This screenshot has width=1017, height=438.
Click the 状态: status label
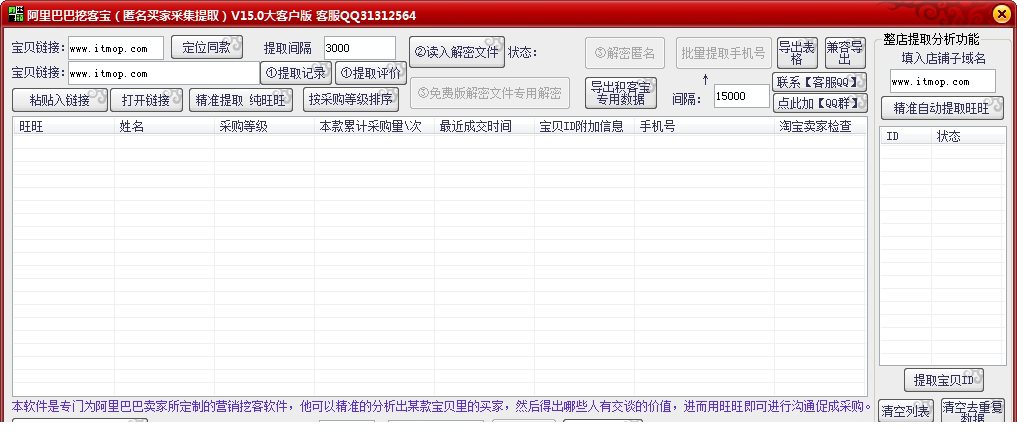(523, 52)
